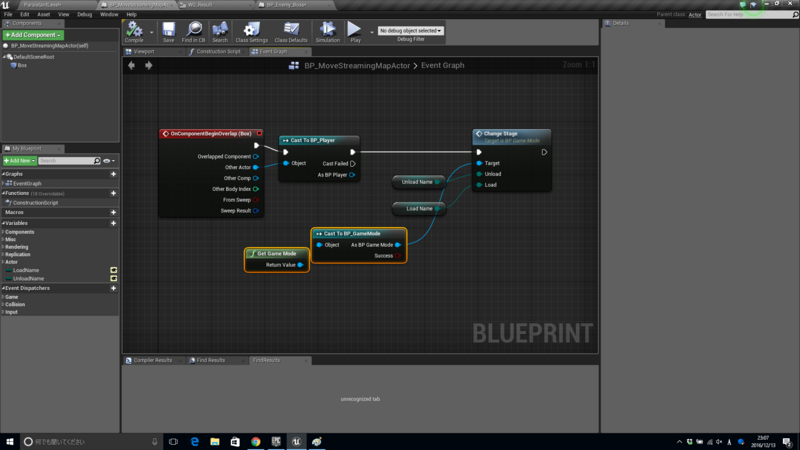Select the OnComponentBeginOverlap (Box) event node

211,134
